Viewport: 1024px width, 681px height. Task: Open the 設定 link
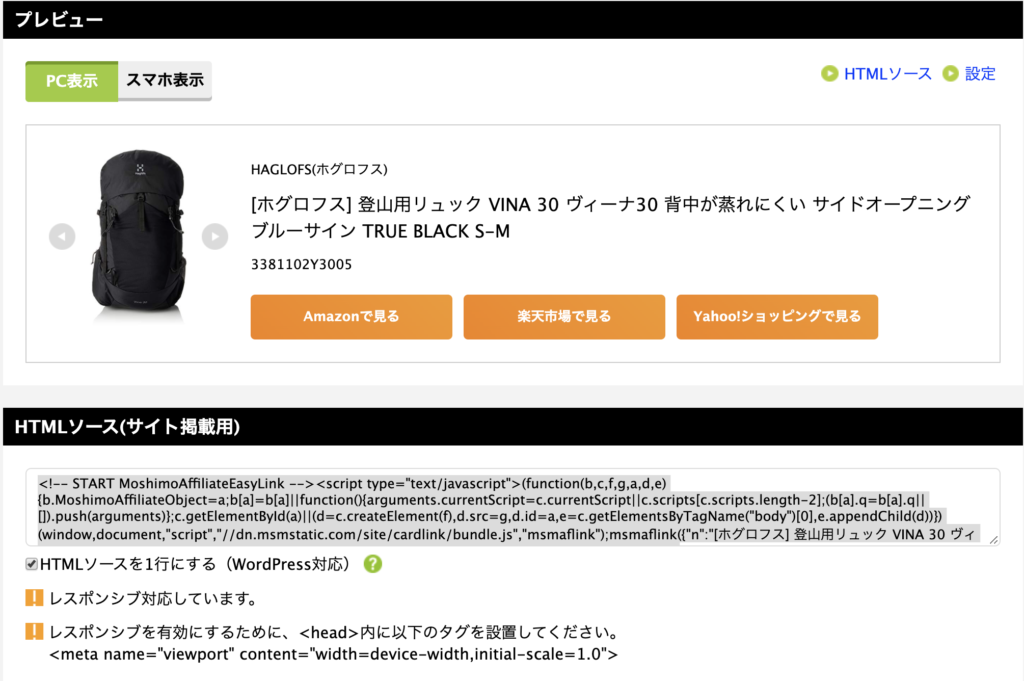[980, 74]
